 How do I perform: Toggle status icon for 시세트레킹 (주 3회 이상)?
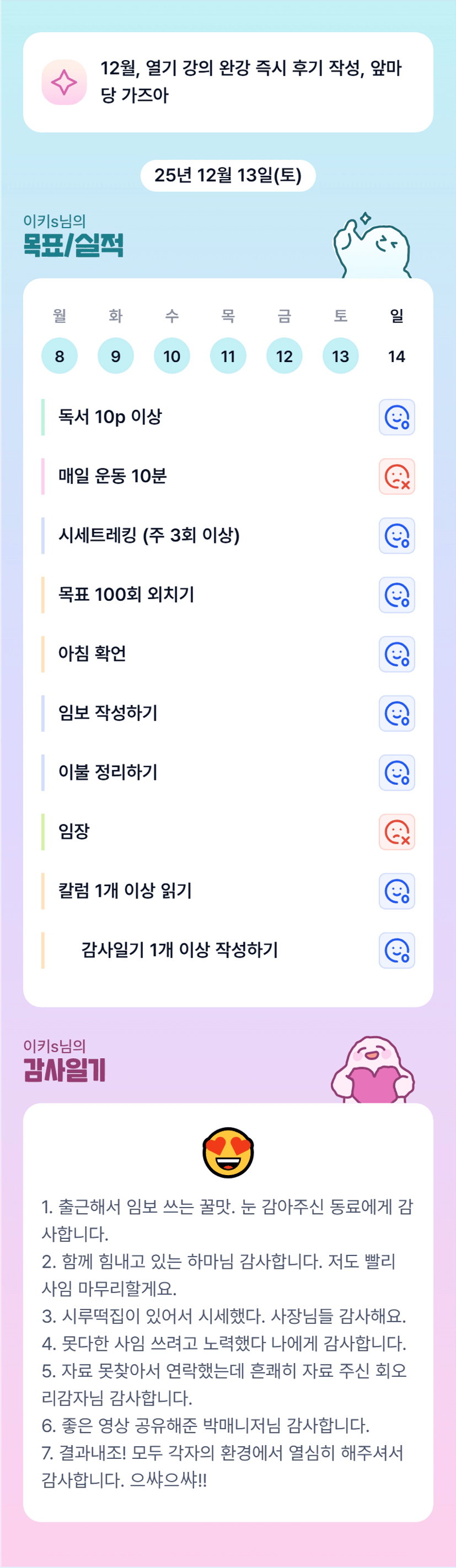[x=397, y=536]
